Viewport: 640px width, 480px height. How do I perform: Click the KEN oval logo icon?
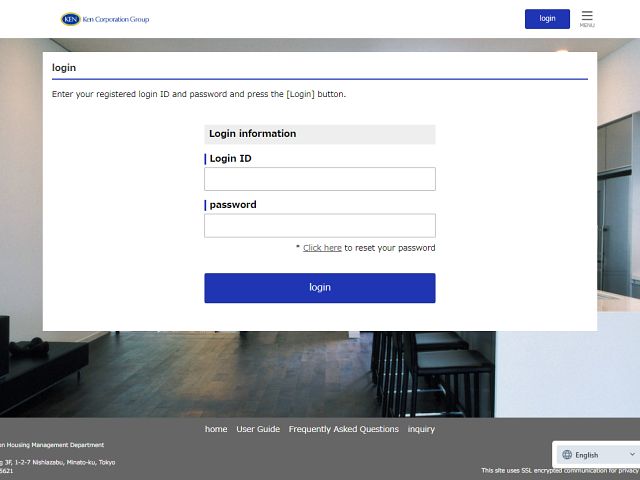(x=69, y=19)
